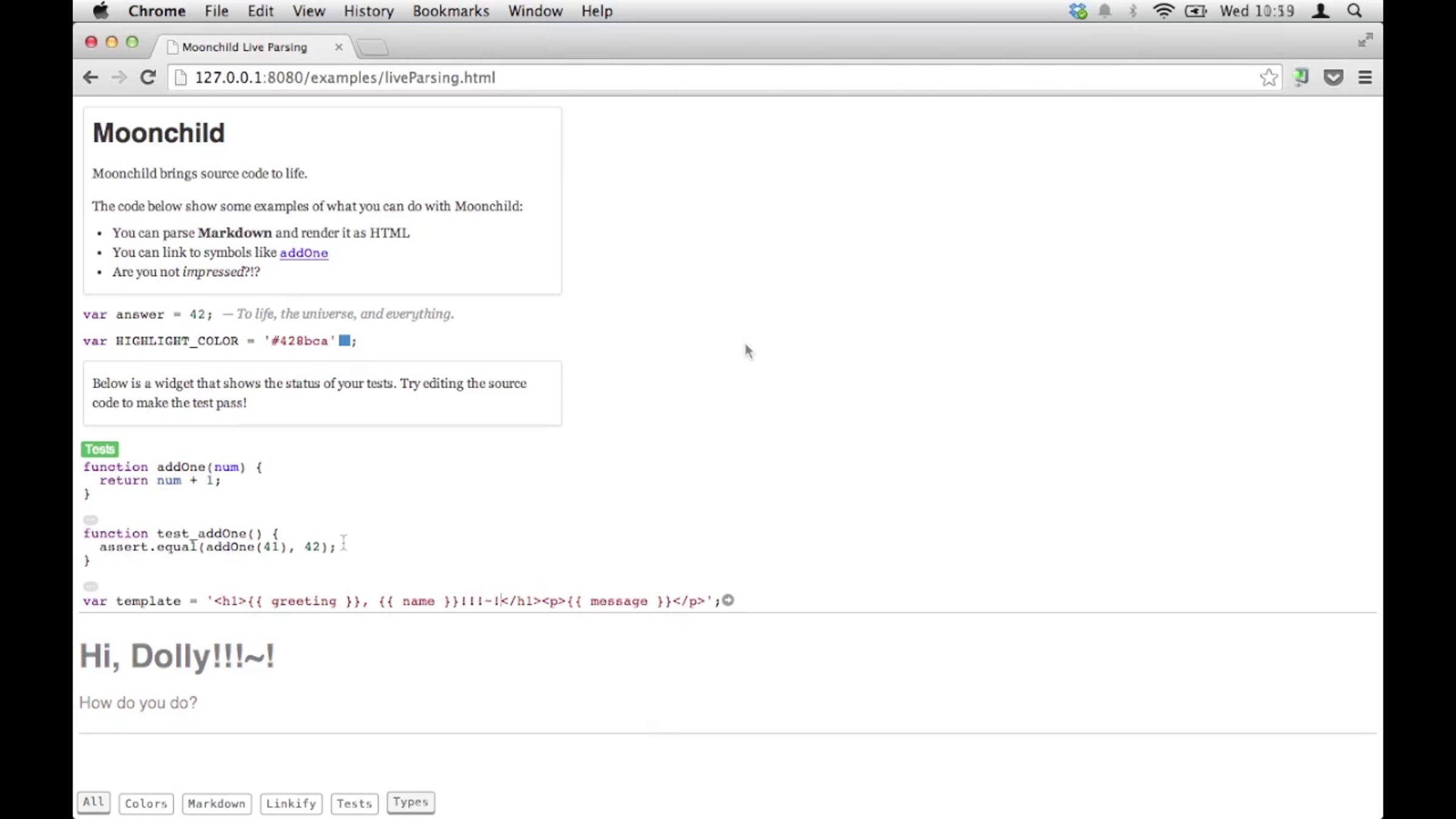Click the gray widget pill above template line
Screen dimensions: 1456x819
coord(90,587)
